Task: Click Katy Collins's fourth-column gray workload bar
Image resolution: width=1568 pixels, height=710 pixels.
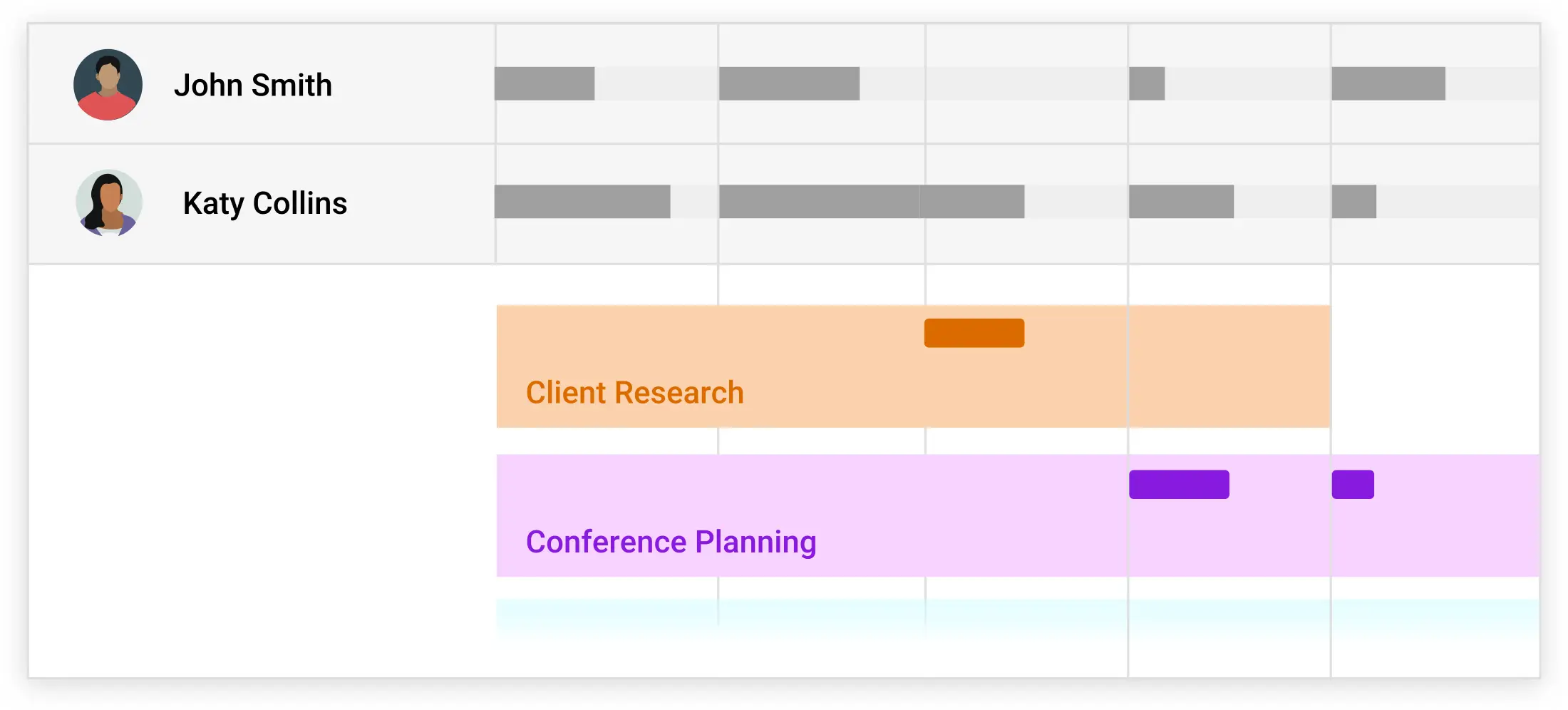Action: (x=1181, y=202)
